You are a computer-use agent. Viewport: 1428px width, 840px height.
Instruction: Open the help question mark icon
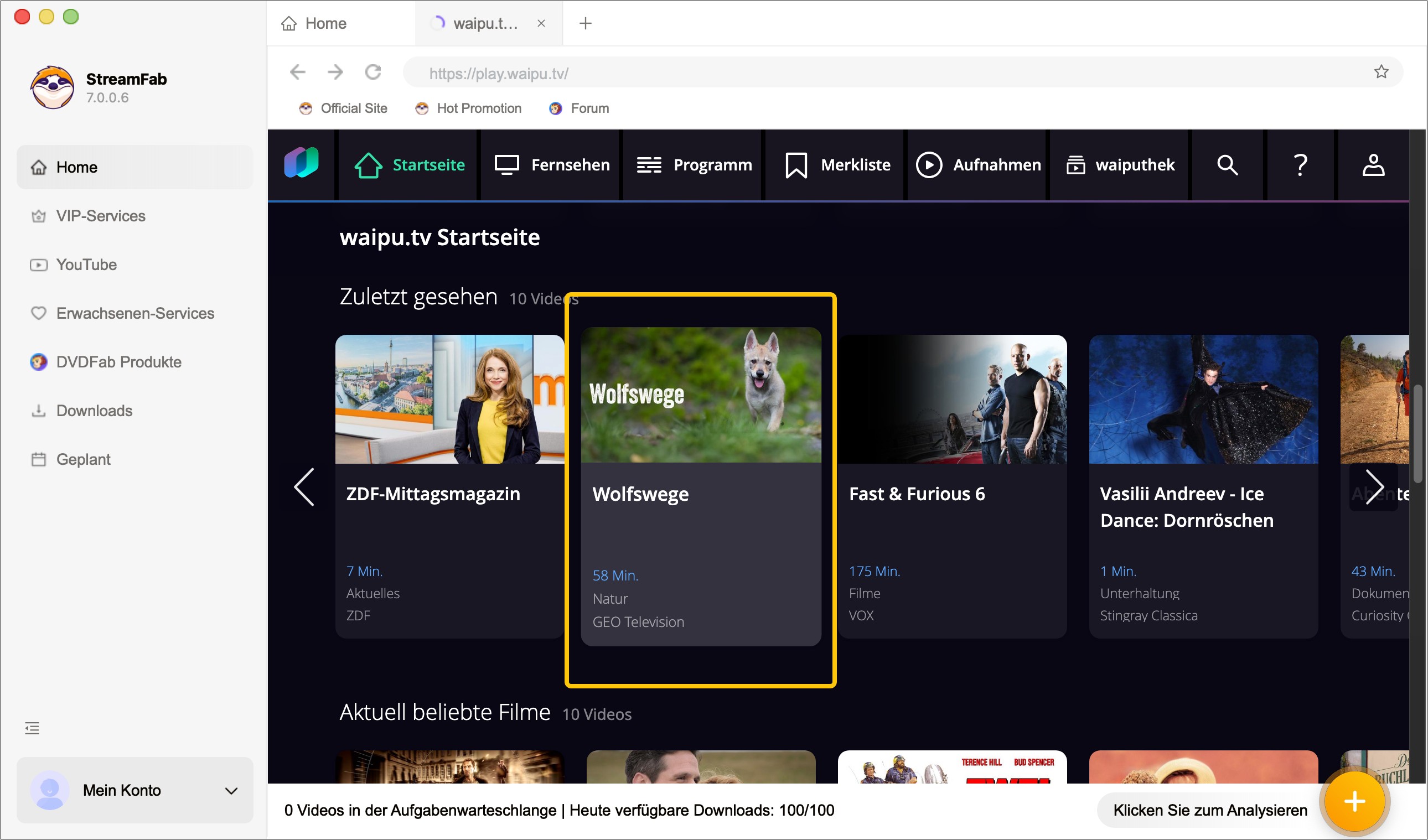(1301, 165)
